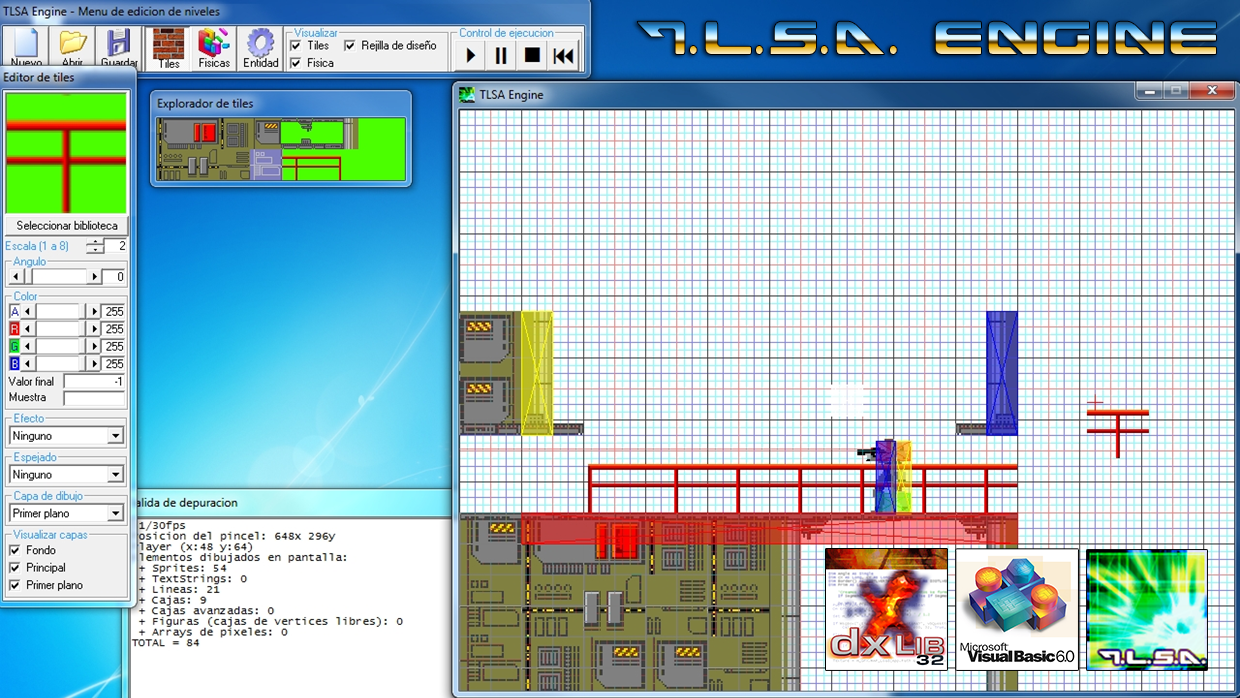Rewind execution with the rewind icon
Viewport: 1240px width, 698px height.
pyautogui.click(x=563, y=55)
